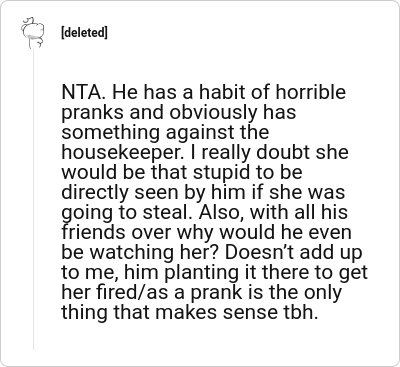Open the [deleted] username link
This screenshot has width=400, height=367.
(x=84, y=33)
